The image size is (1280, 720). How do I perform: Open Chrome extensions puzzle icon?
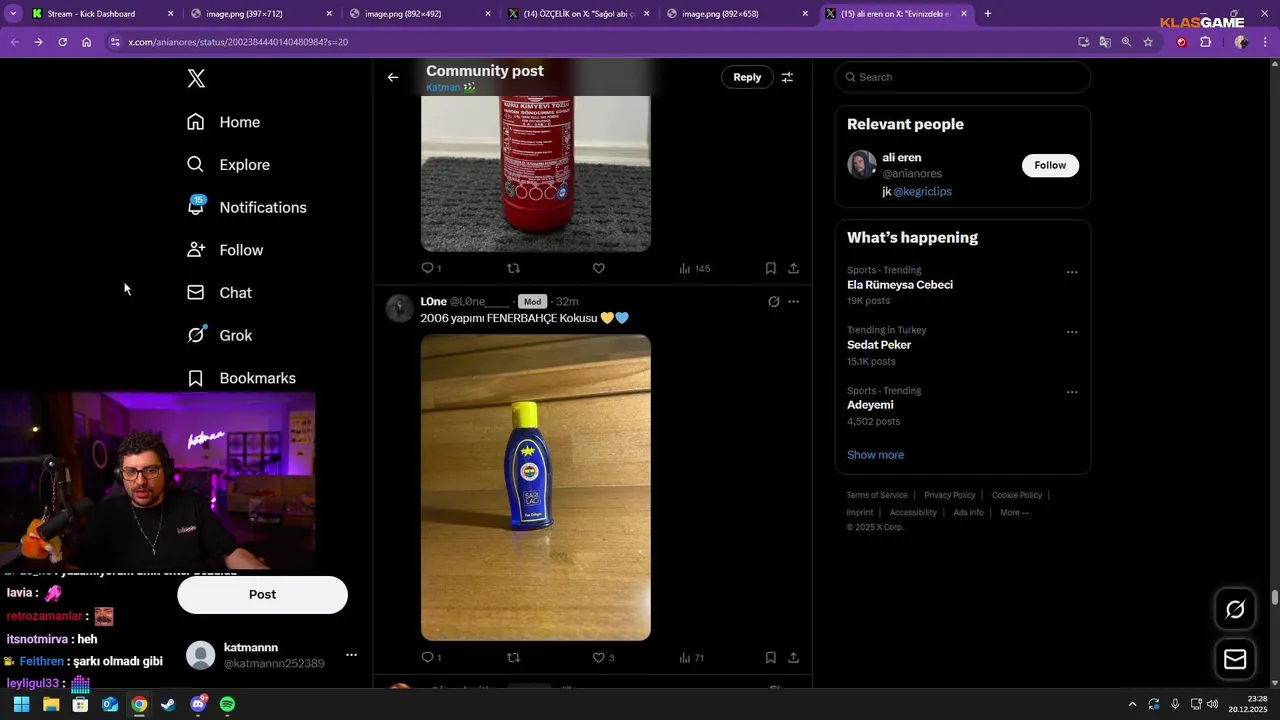[1205, 42]
